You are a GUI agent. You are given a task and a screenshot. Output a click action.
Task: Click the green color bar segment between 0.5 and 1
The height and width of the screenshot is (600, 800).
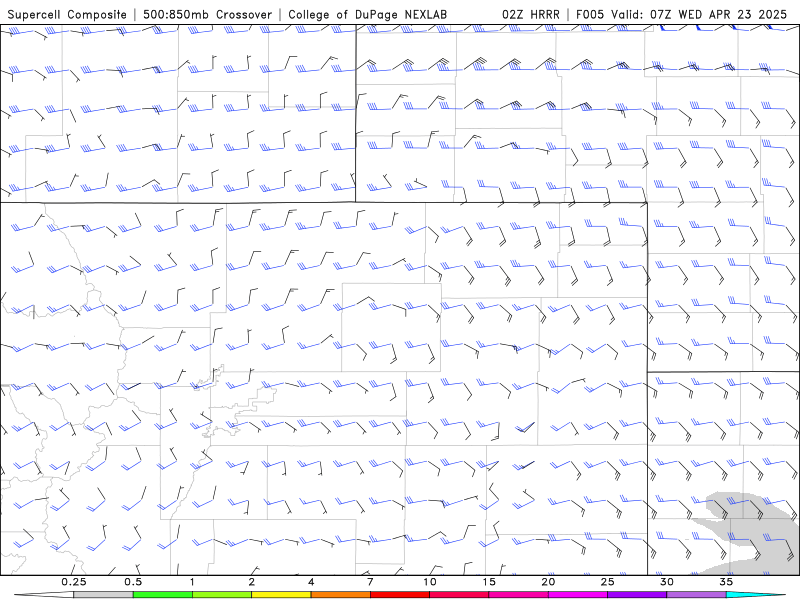point(162,595)
